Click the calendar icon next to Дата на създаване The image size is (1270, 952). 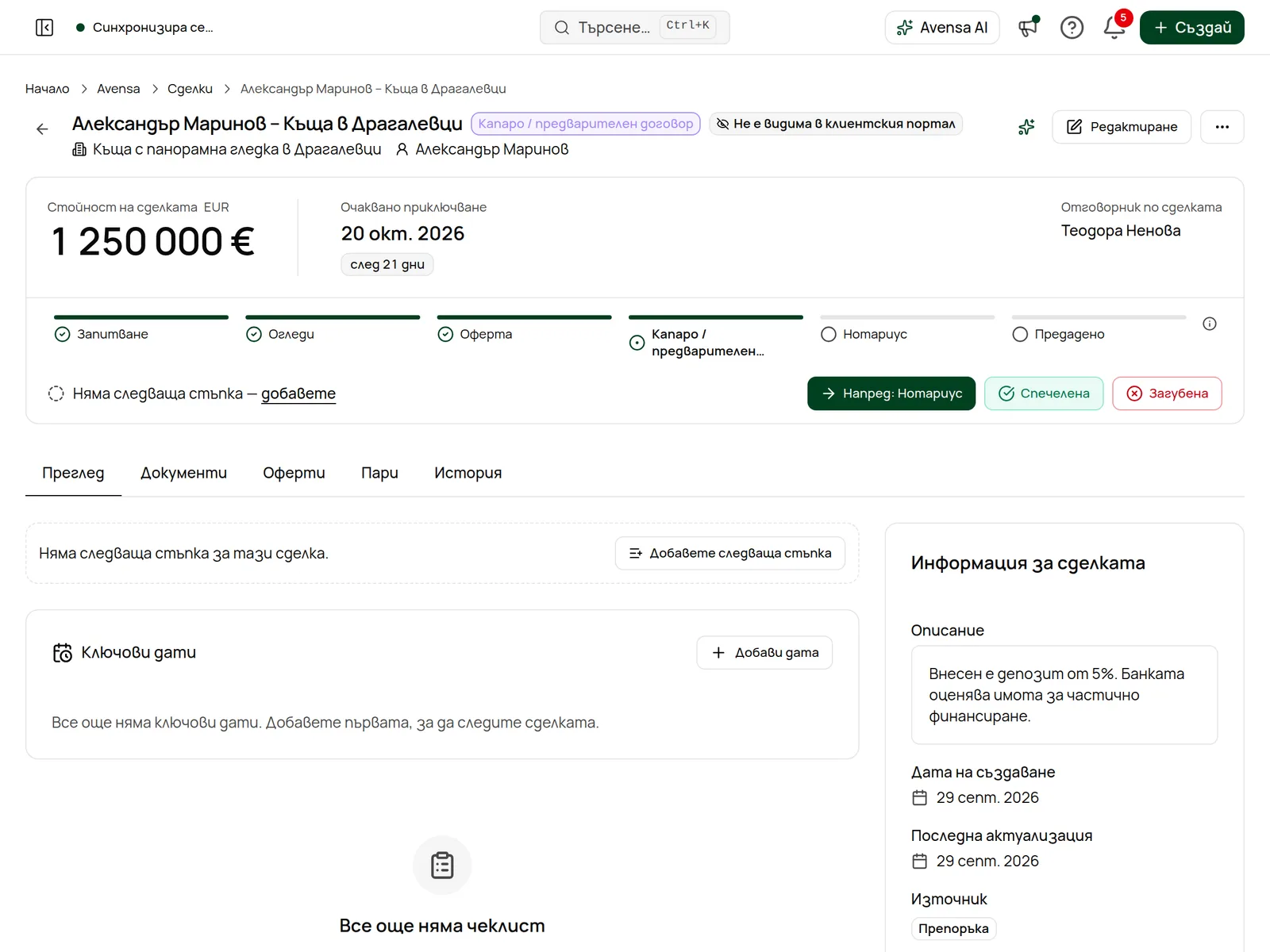point(919,797)
